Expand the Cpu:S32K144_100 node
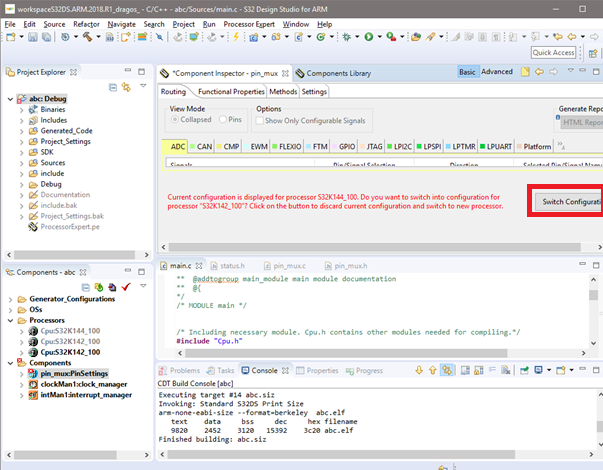 22,331
